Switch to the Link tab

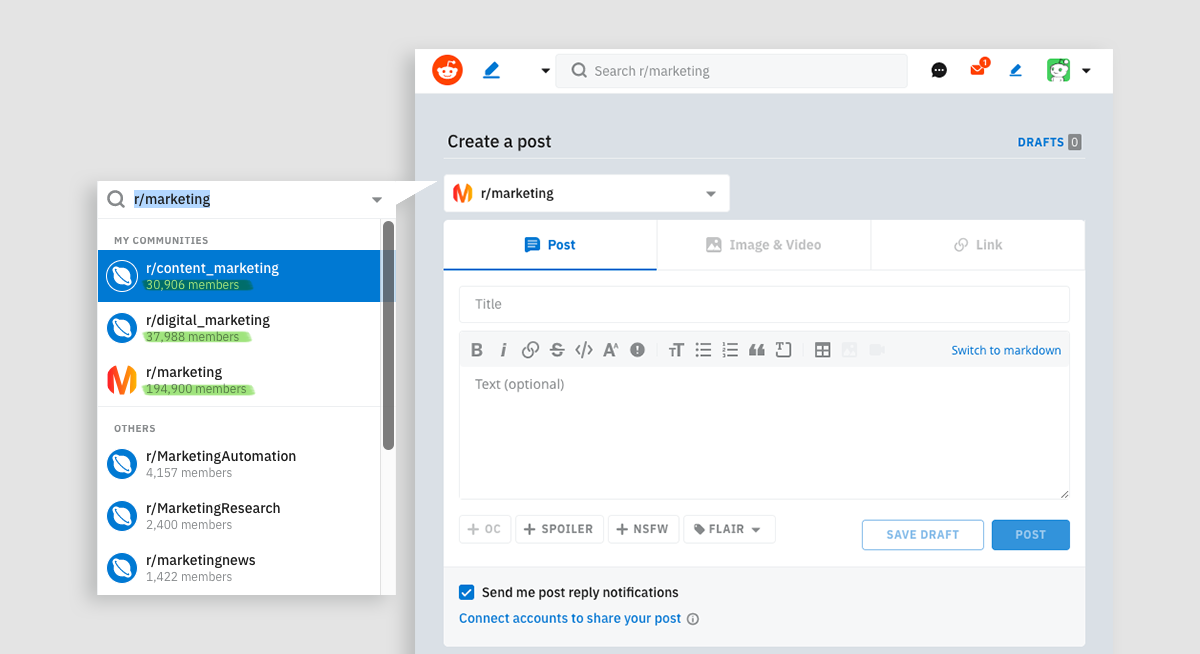pyautogui.click(x=978, y=245)
